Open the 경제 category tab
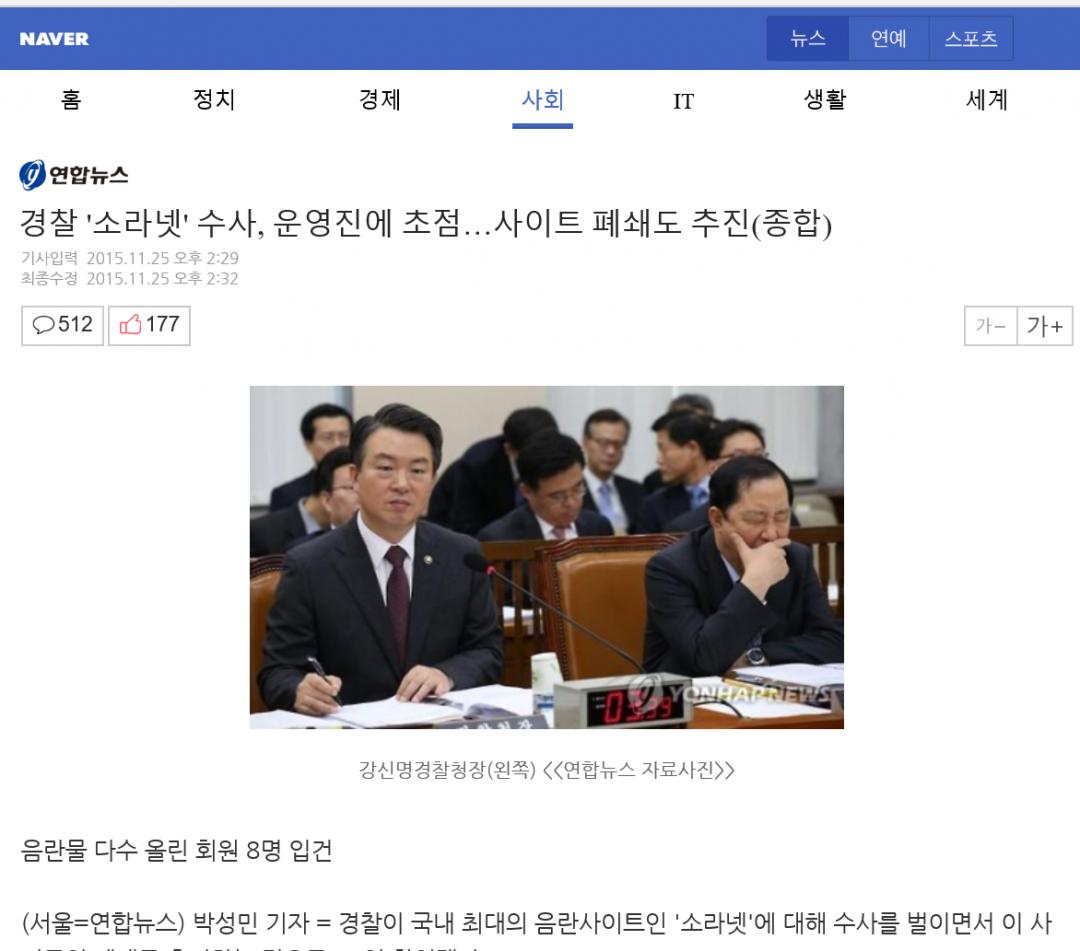This screenshot has width=1080, height=951. 380,101
